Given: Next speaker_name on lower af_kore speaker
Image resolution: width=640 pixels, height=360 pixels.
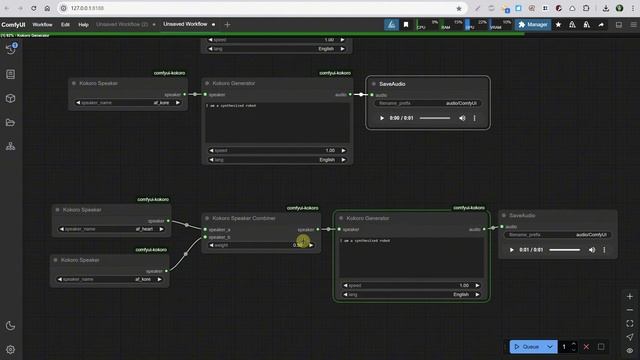Looking at the screenshot, I should [x=160, y=280].
